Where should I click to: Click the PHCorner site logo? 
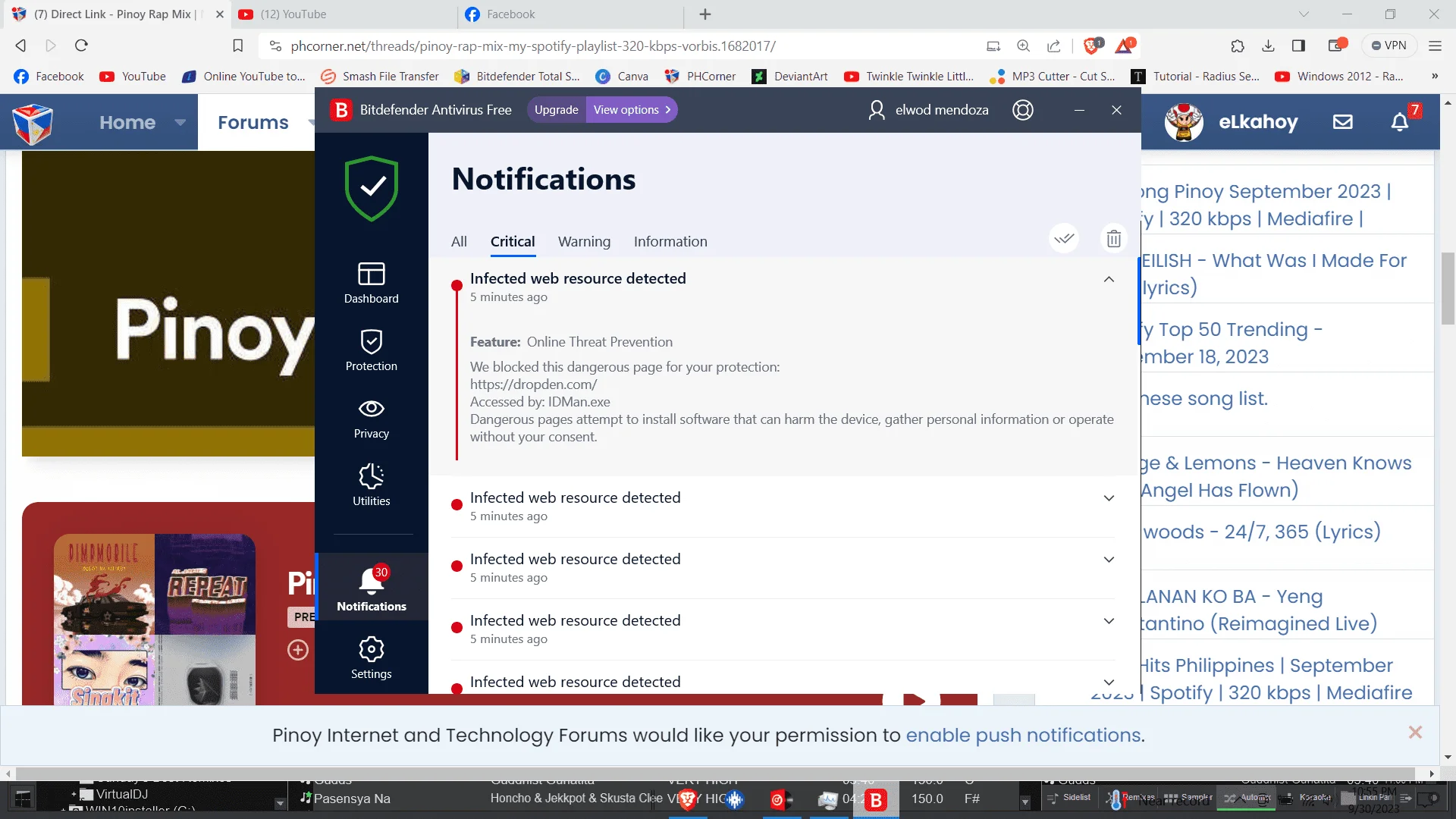coord(33,124)
